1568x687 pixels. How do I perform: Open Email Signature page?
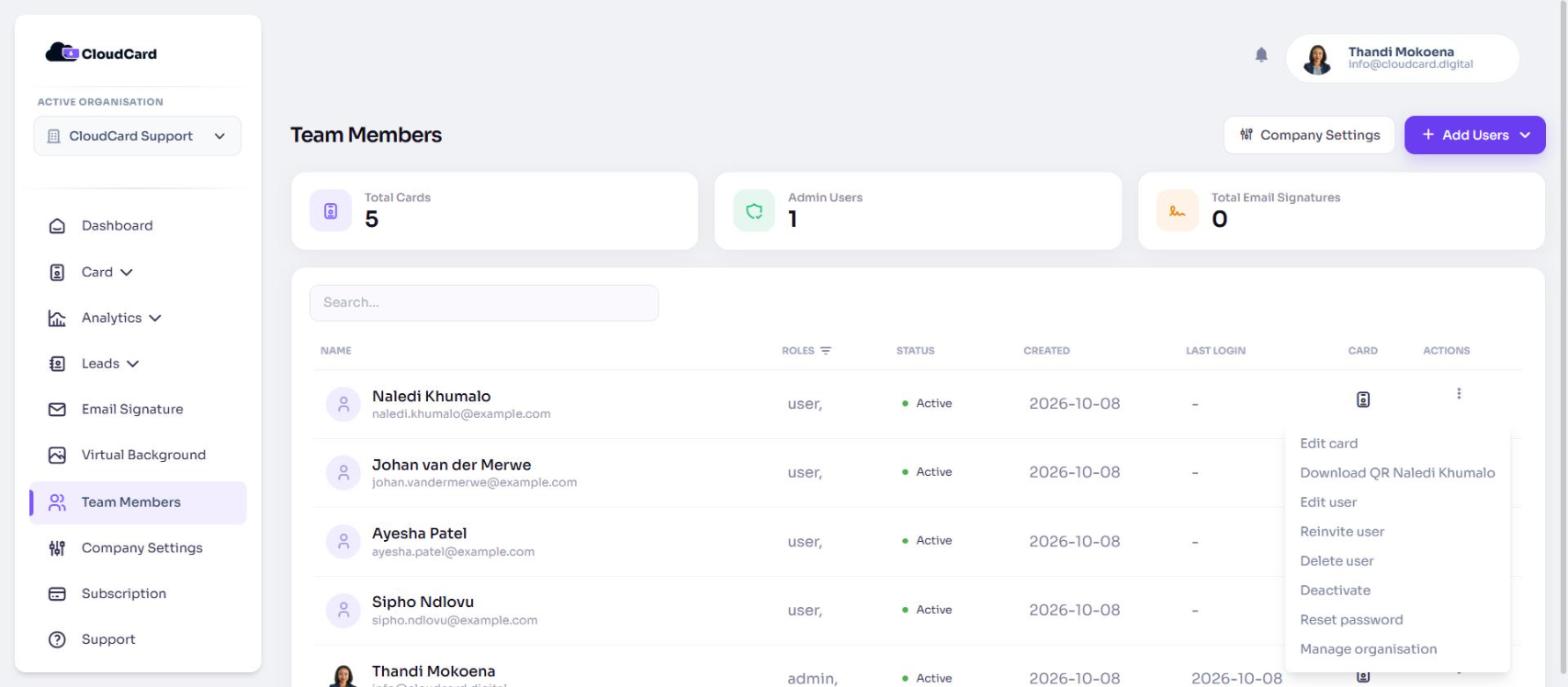pyautogui.click(x=132, y=409)
